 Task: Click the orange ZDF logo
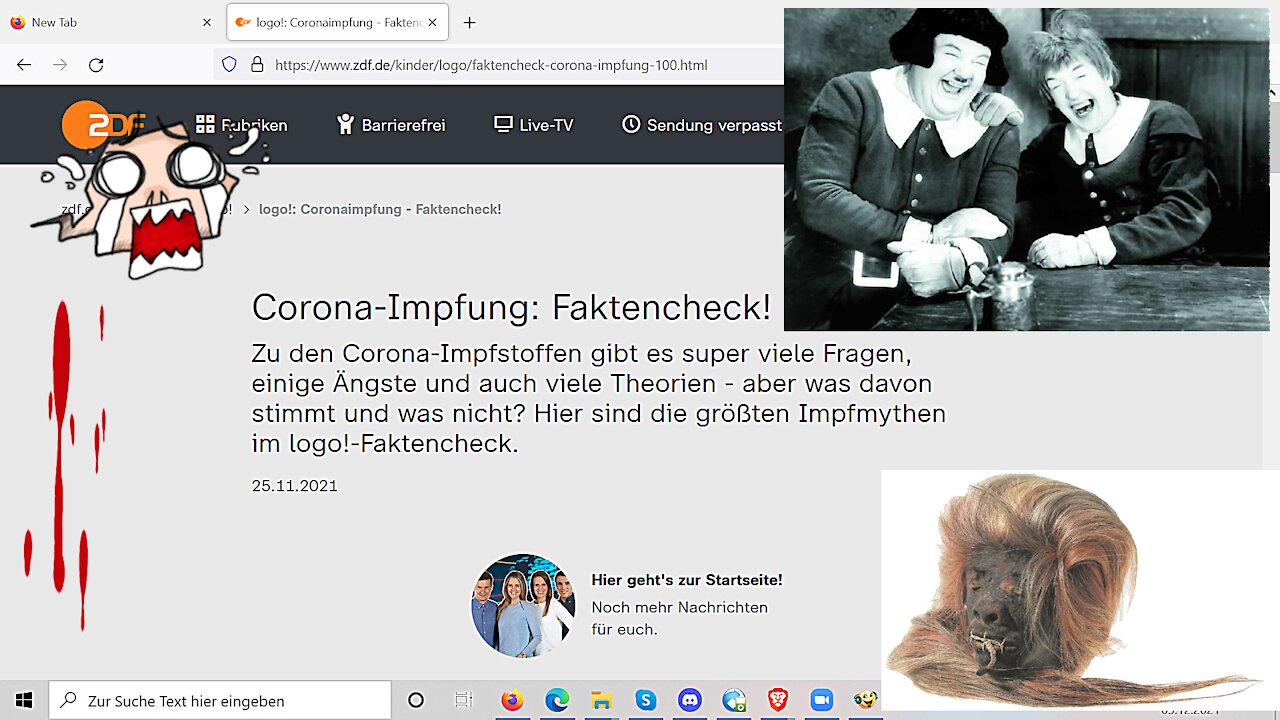[x=103, y=125]
